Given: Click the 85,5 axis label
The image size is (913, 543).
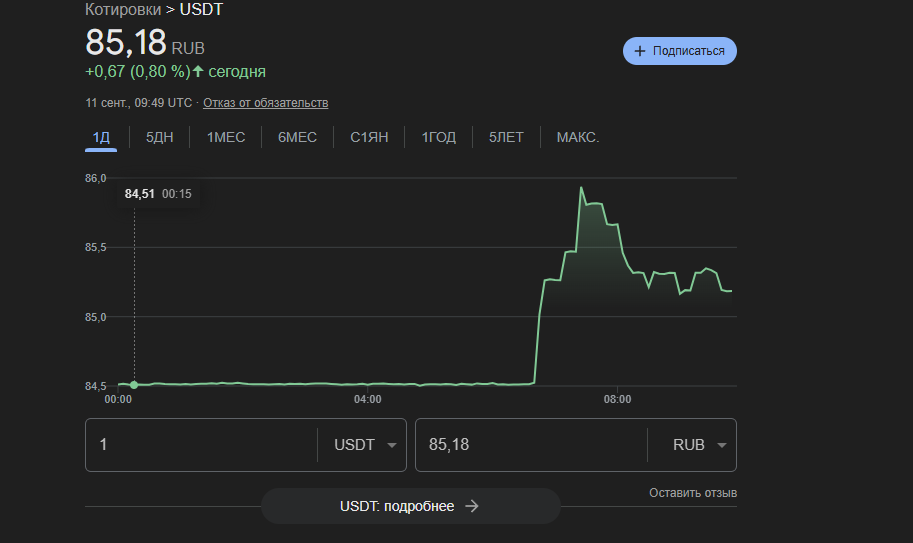Looking at the screenshot, I should click(x=95, y=247).
